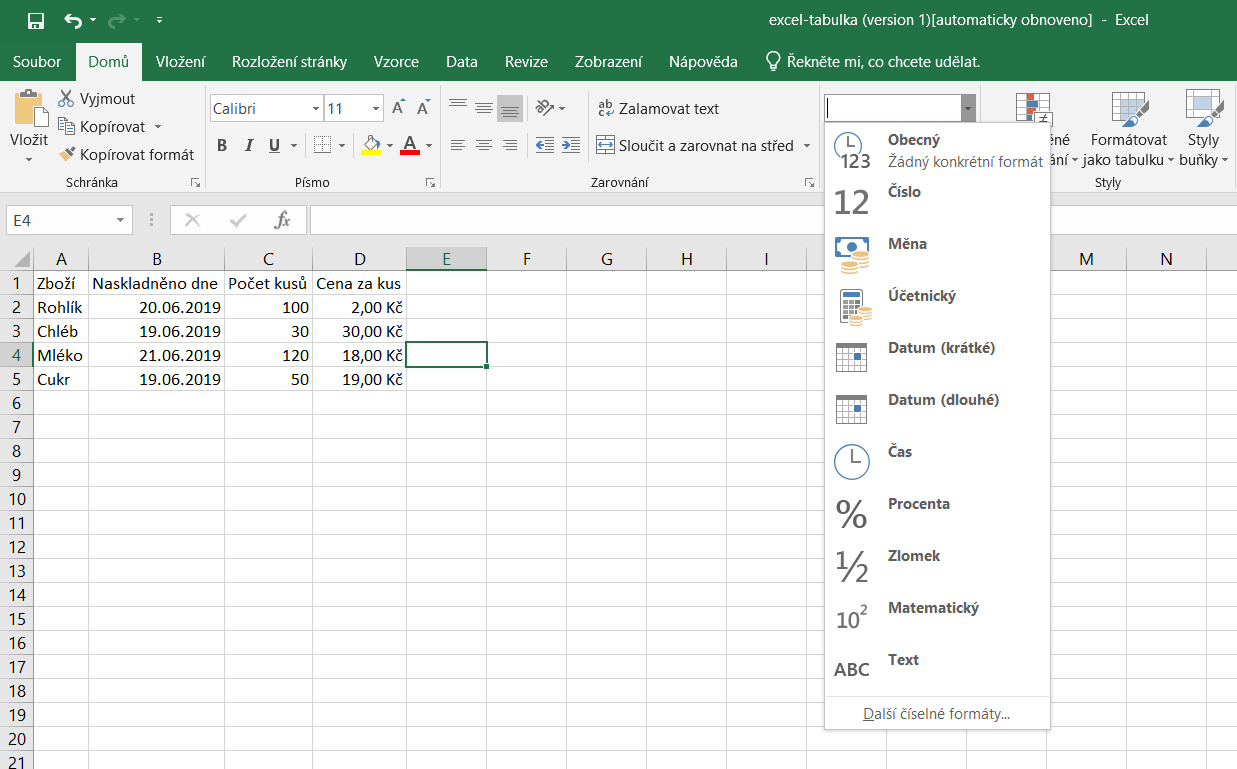Apply the red font color
Screen dimensions: 1237x769
tap(409, 145)
